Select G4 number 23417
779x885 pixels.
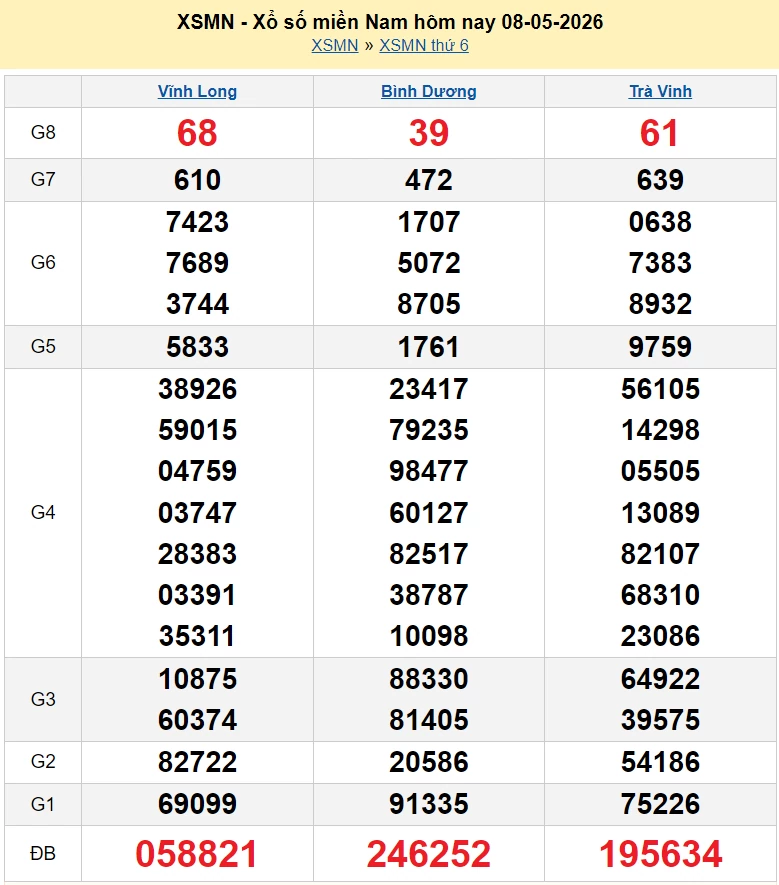point(428,389)
